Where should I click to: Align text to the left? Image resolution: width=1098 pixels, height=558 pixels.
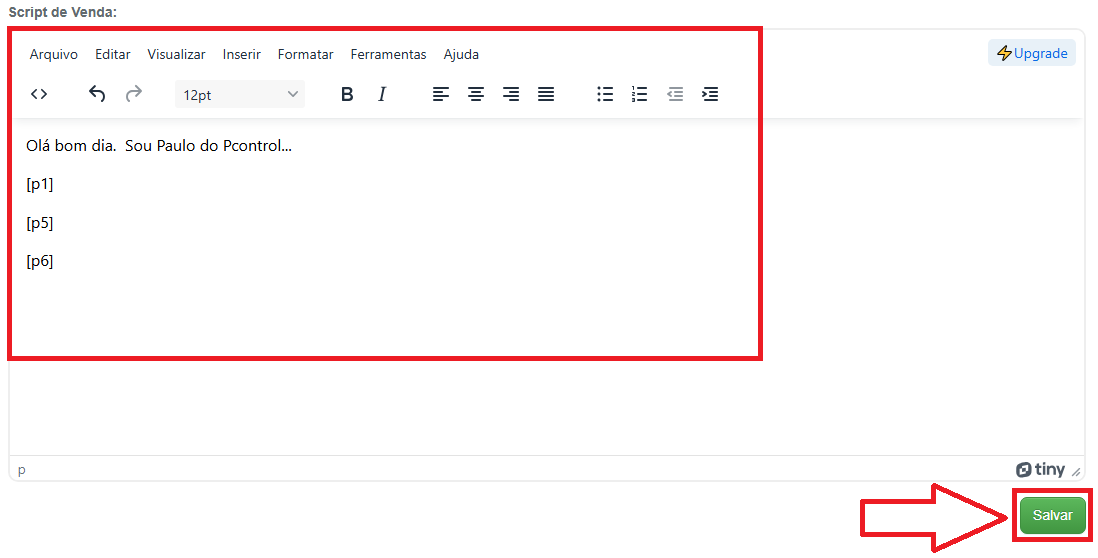coord(441,94)
